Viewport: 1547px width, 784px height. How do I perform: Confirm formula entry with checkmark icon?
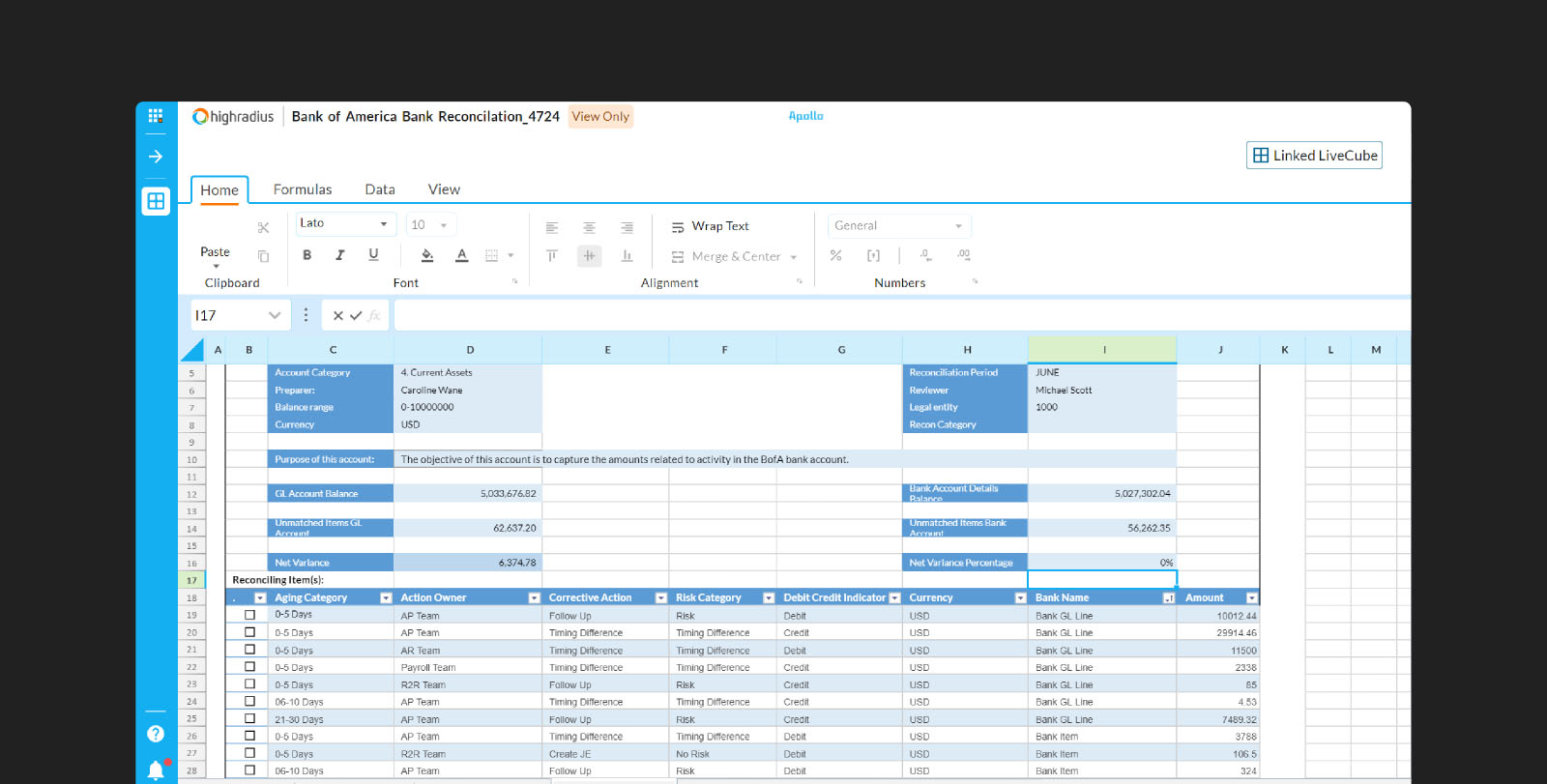point(356,315)
